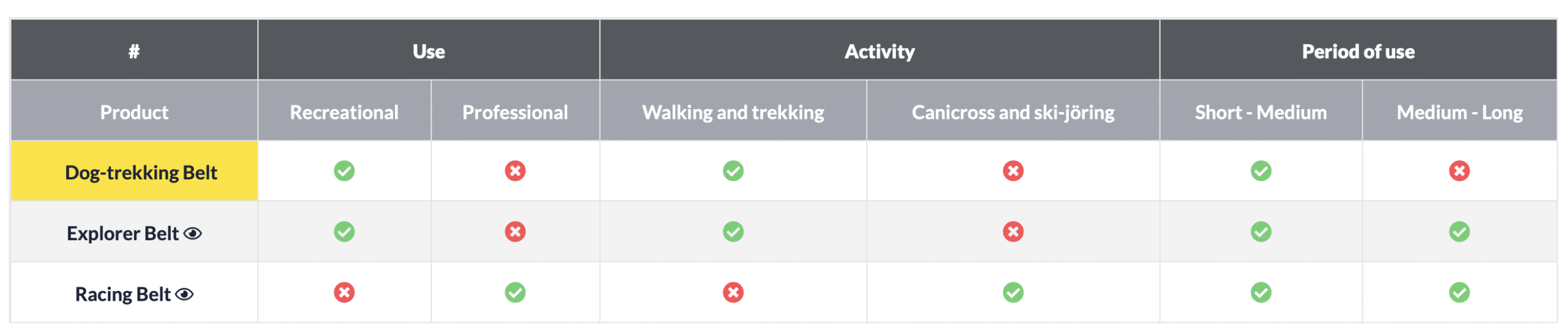Click Dog-trekking Belt Recreational green checkmark
The image size is (1568, 335).
(x=344, y=171)
